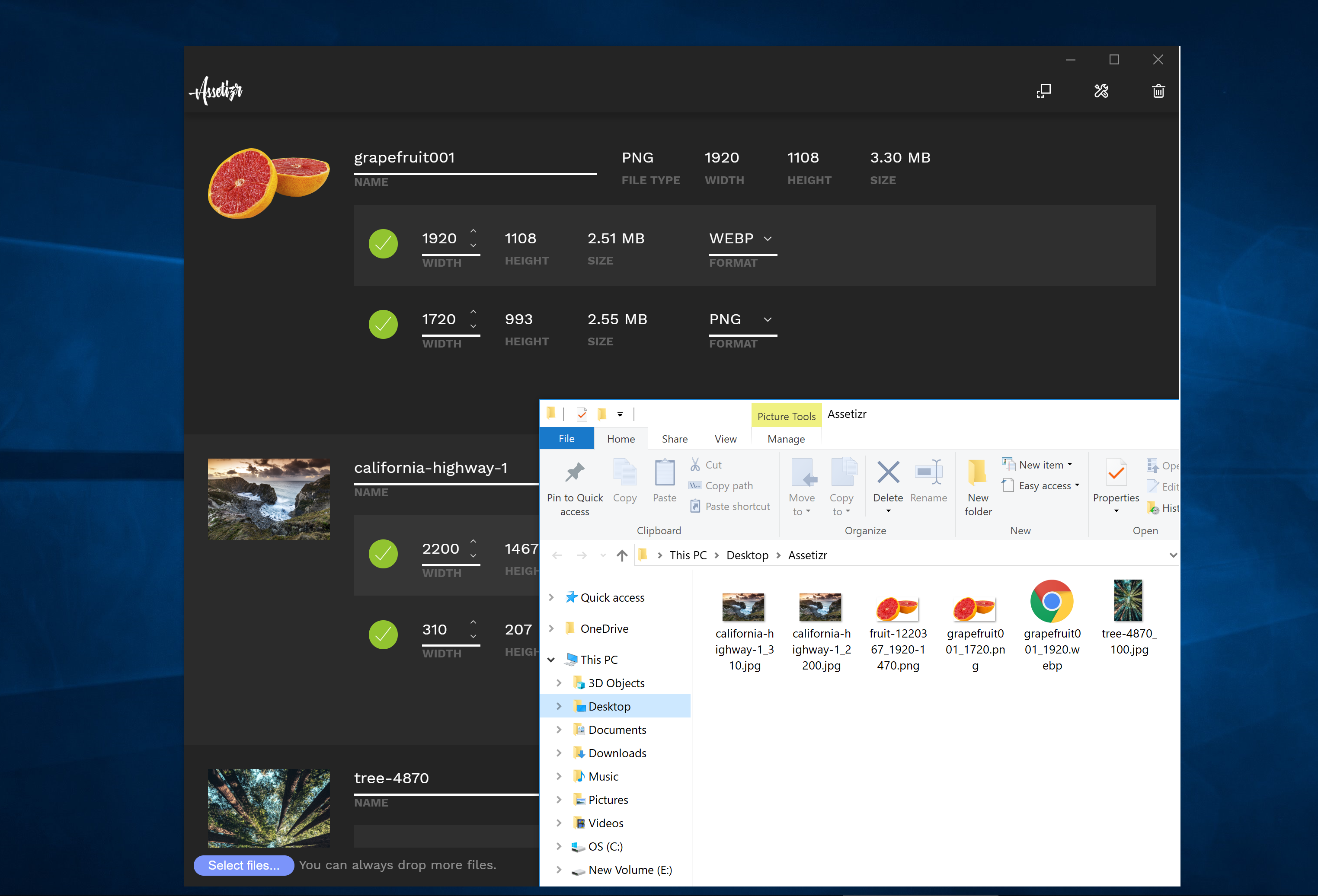This screenshot has width=1318, height=896.
Task: Select the grapefruit001_1920.webp file thumbnail
Action: pyautogui.click(x=1052, y=602)
